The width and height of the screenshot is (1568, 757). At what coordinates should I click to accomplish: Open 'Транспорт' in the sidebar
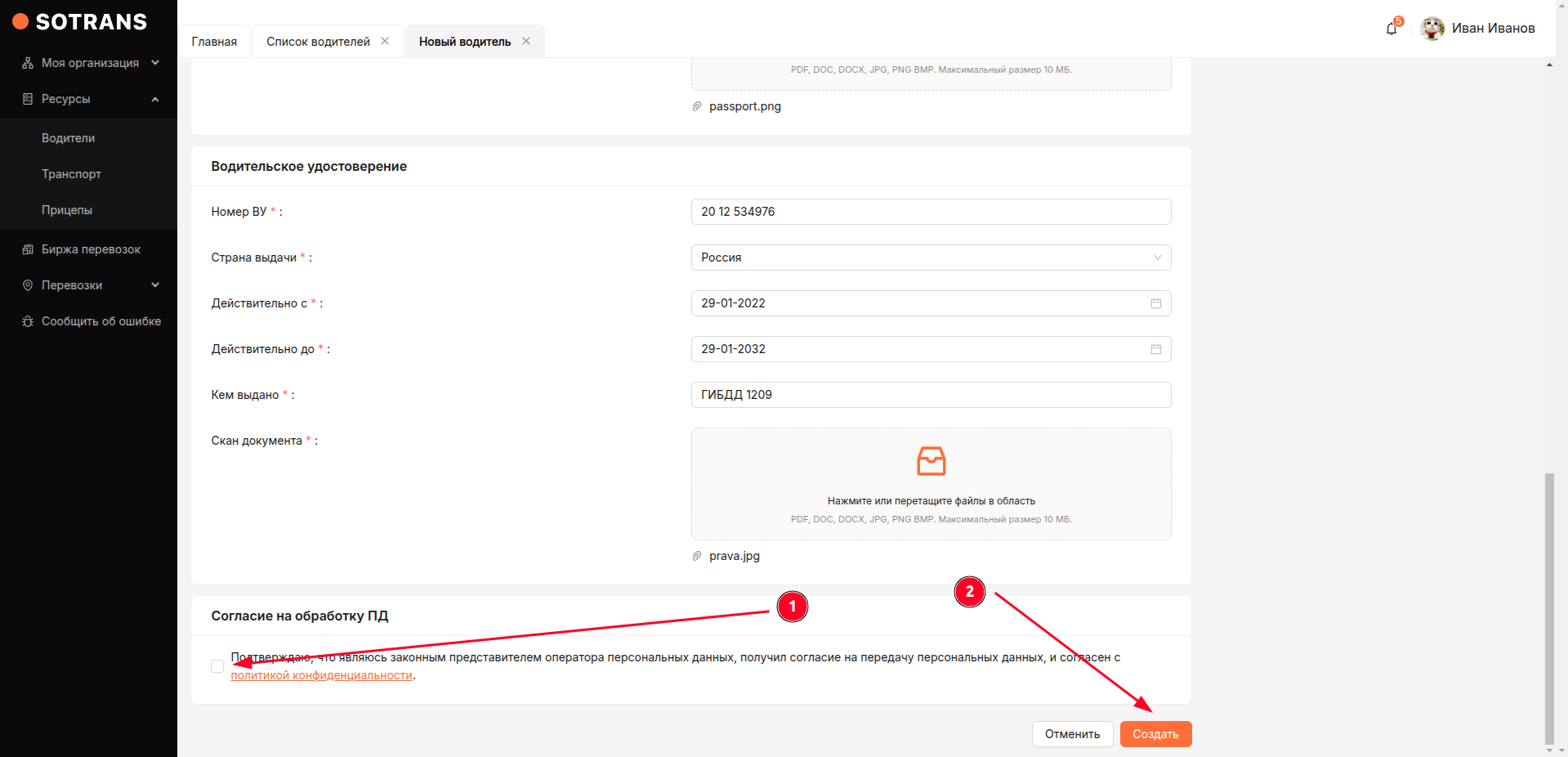[x=72, y=174]
